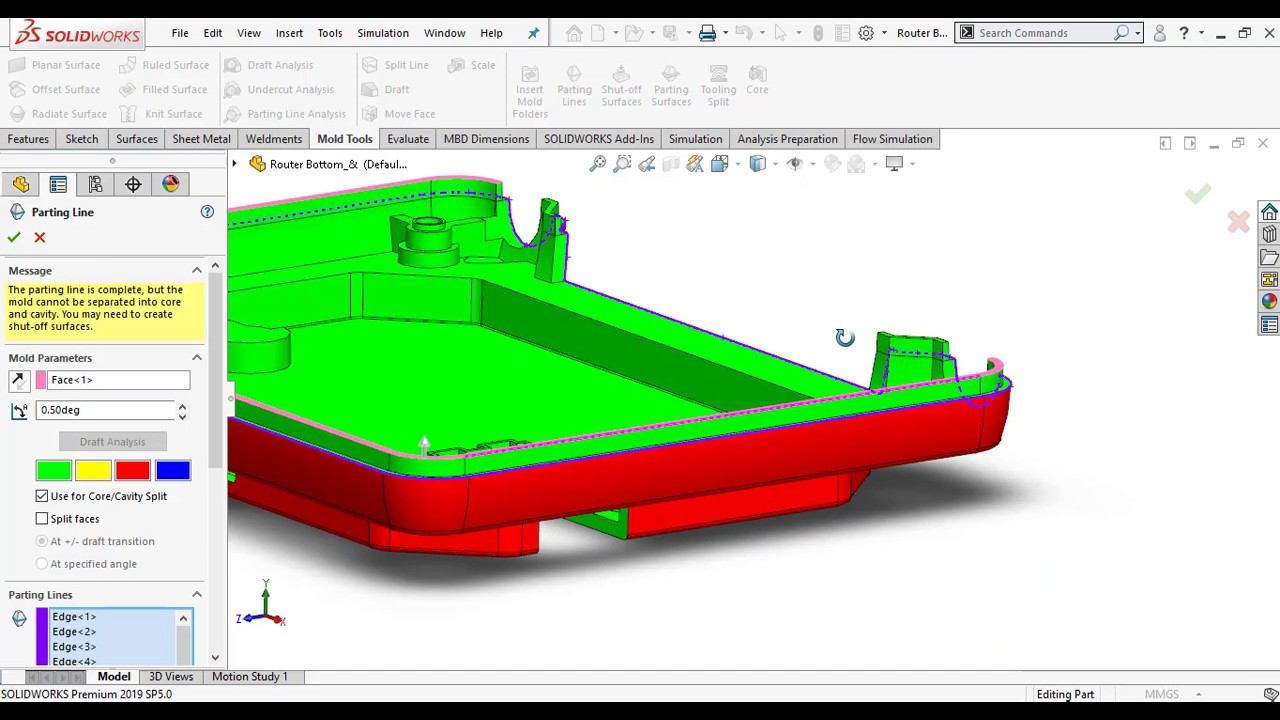
Task: Click the 0.50deg draft angle field
Action: pos(105,410)
